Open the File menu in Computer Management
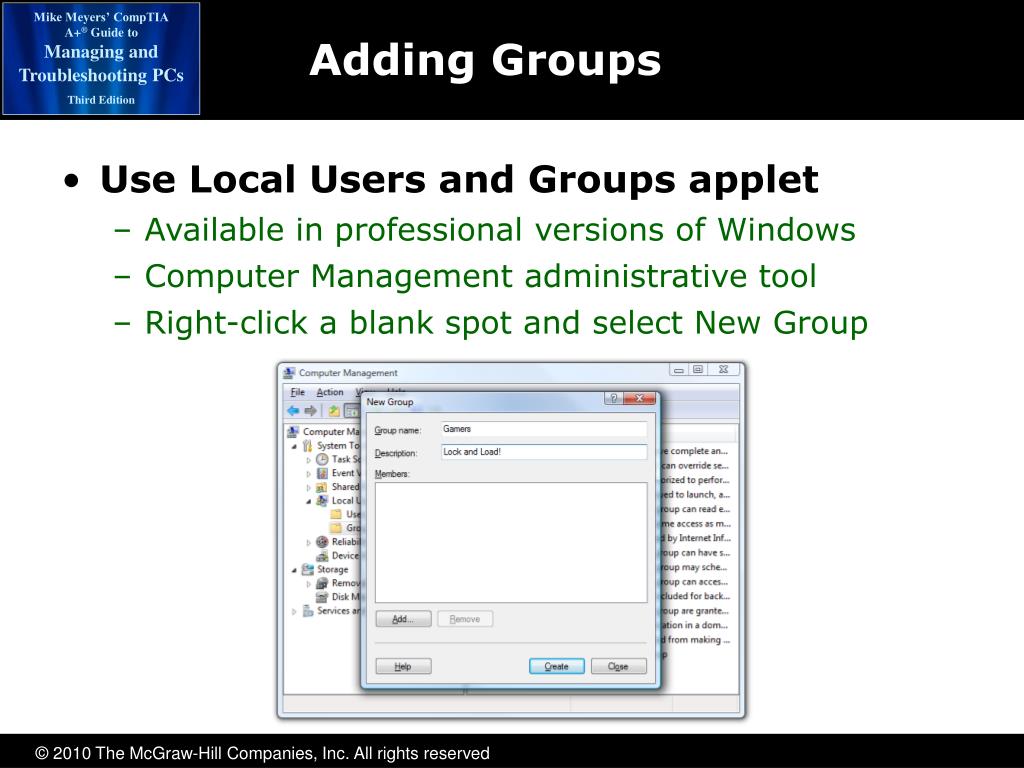Screen dimensions: 1024x768 pyautogui.click(x=298, y=392)
